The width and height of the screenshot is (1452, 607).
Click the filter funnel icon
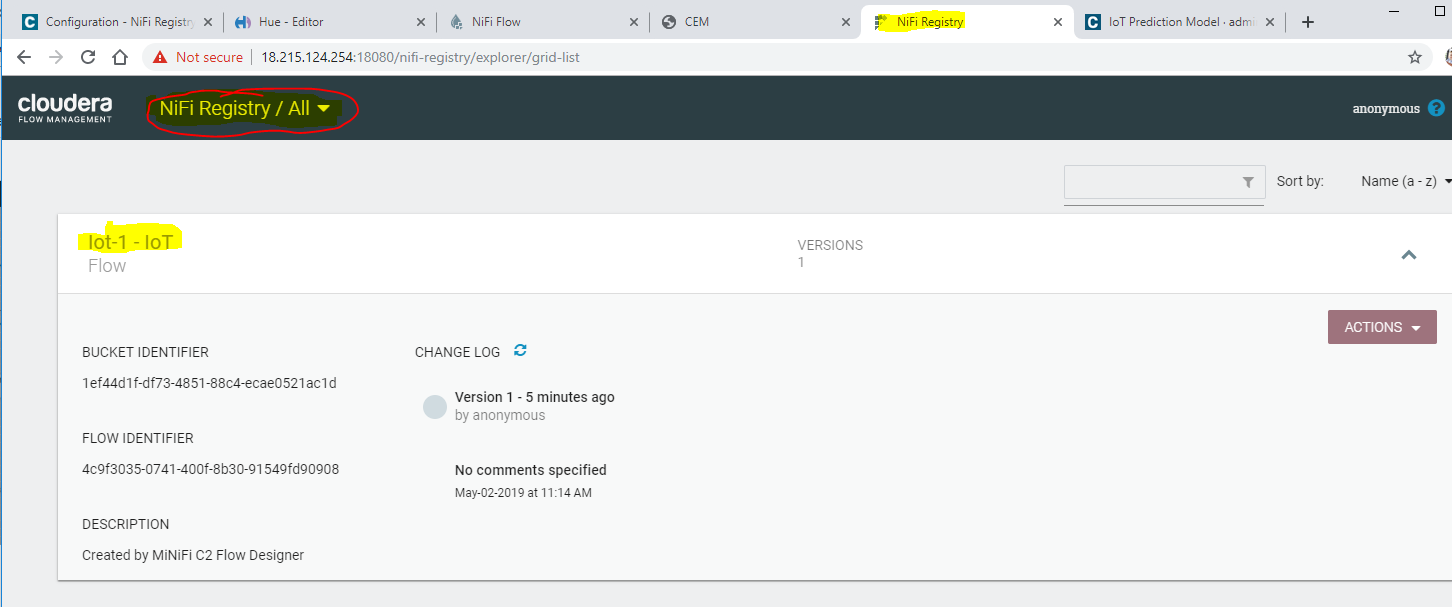click(1248, 182)
